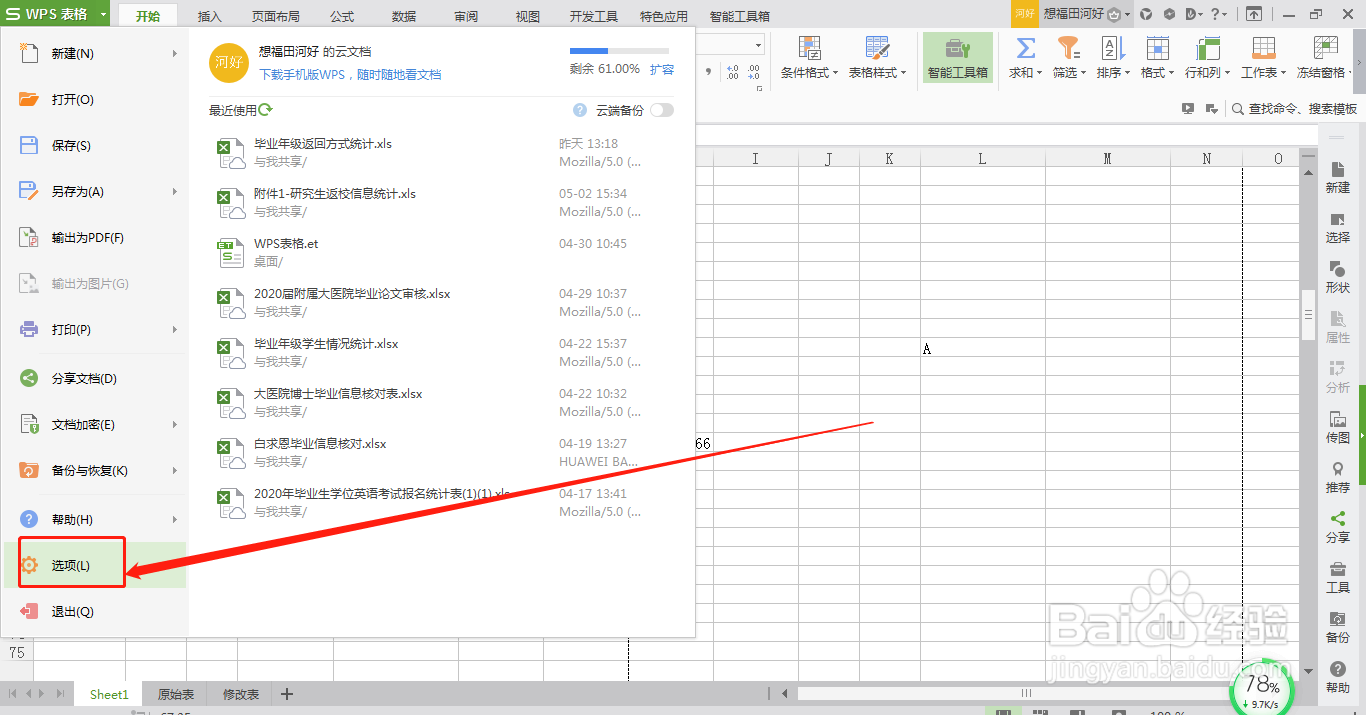Click 退出(Q) to quit
Image resolution: width=1366 pixels, height=715 pixels.
tap(94, 611)
